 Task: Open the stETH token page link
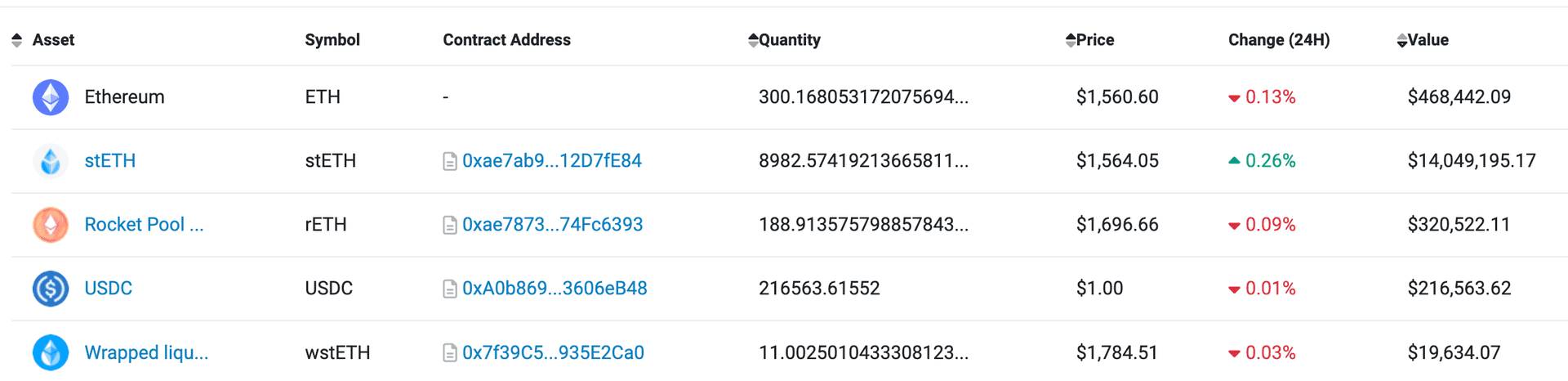[x=110, y=161]
